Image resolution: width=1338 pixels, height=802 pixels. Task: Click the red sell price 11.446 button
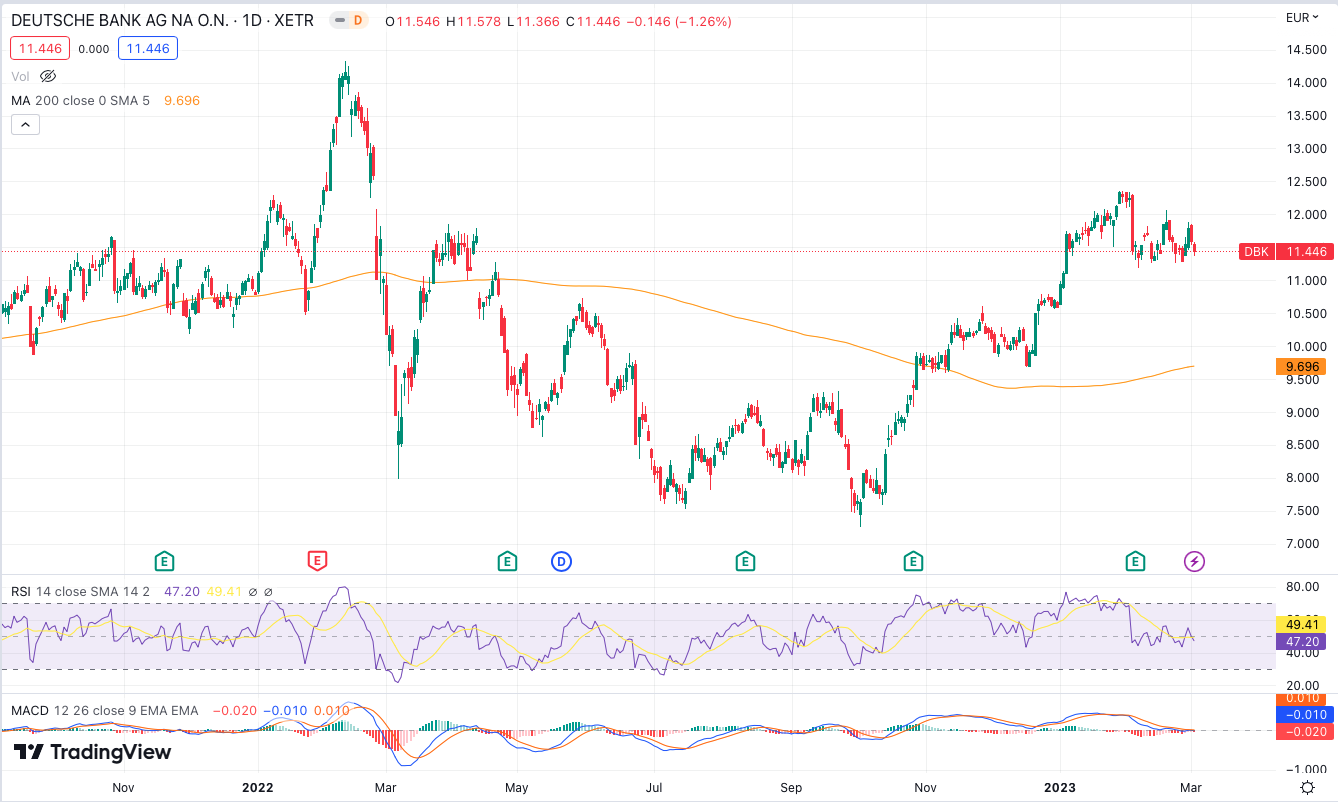(39, 48)
